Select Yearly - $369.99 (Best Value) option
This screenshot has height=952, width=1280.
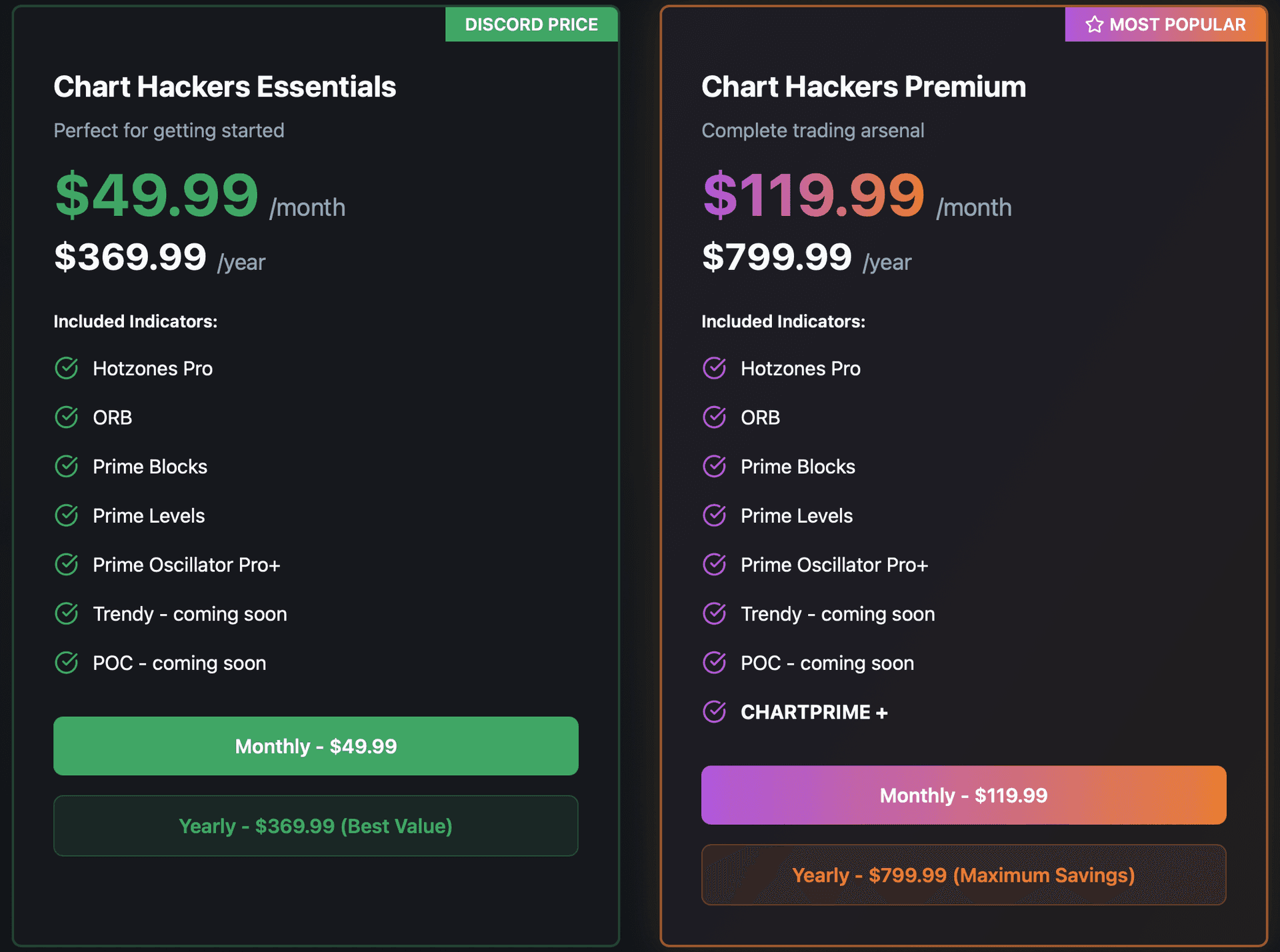click(x=315, y=825)
